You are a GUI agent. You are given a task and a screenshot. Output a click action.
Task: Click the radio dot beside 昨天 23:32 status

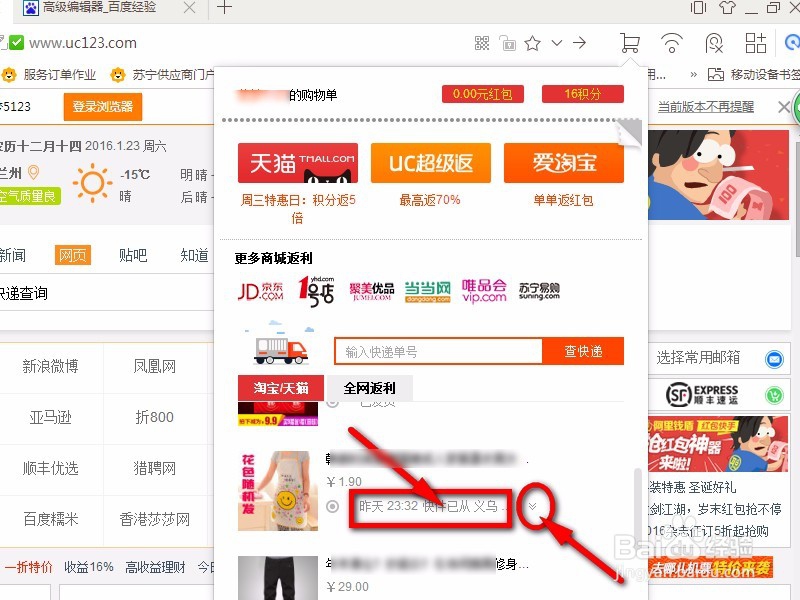click(333, 506)
